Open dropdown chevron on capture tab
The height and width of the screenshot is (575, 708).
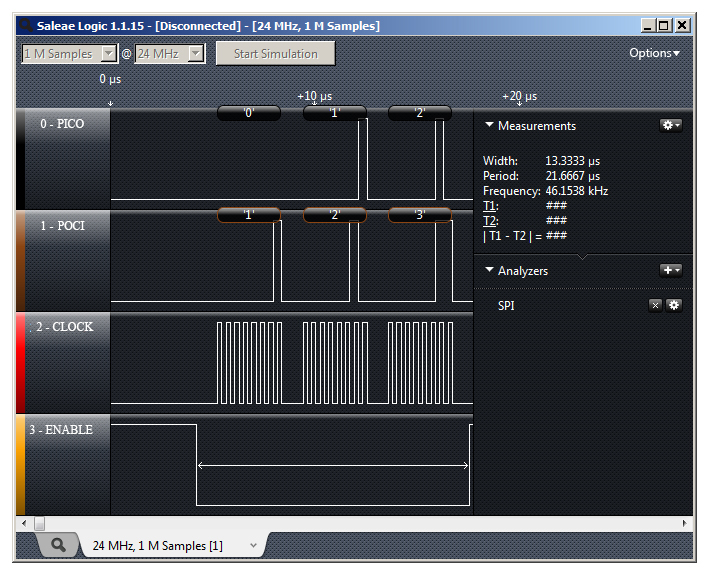[253, 545]
